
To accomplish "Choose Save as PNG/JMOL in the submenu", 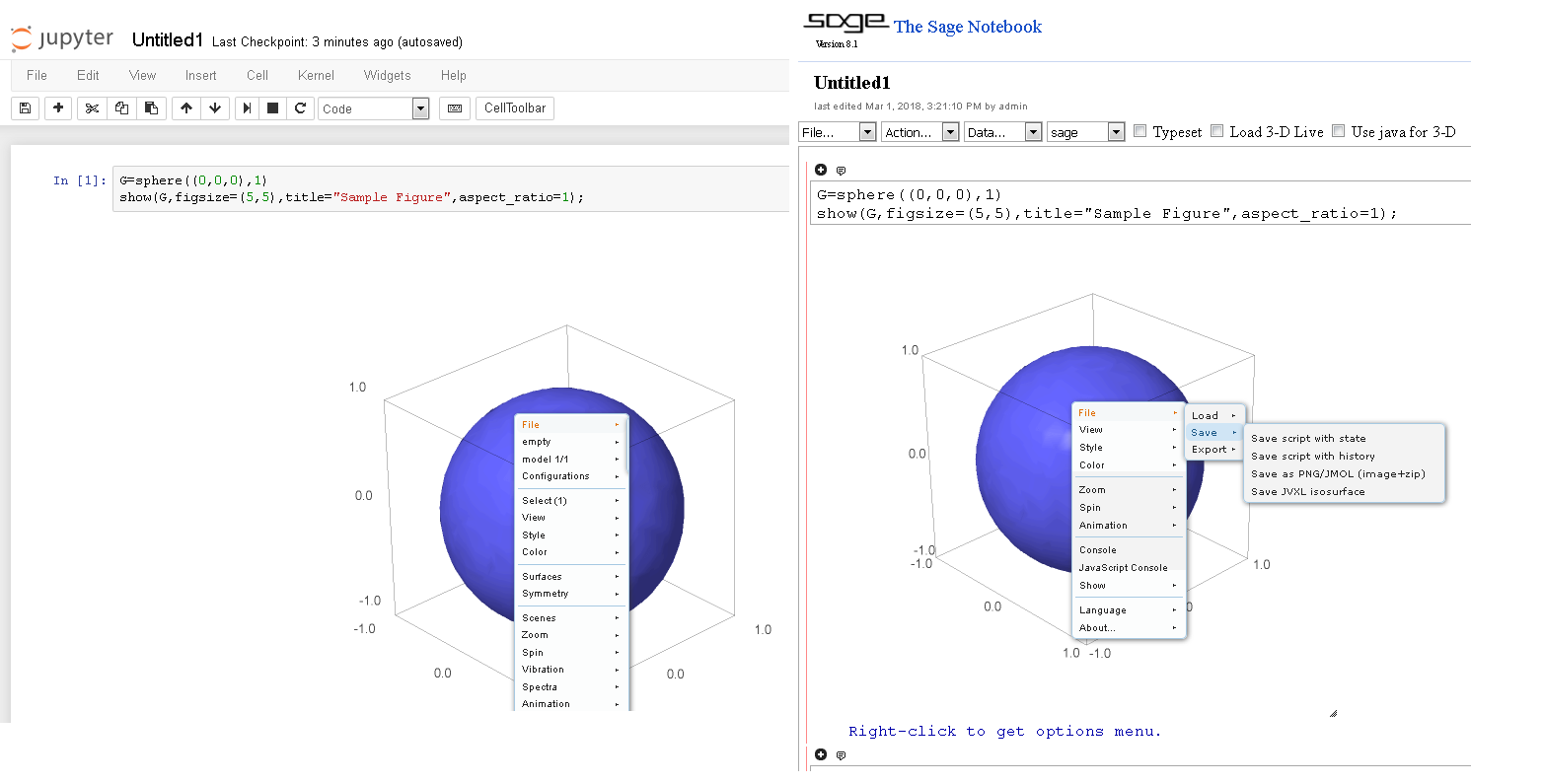I will [1338, 474].
